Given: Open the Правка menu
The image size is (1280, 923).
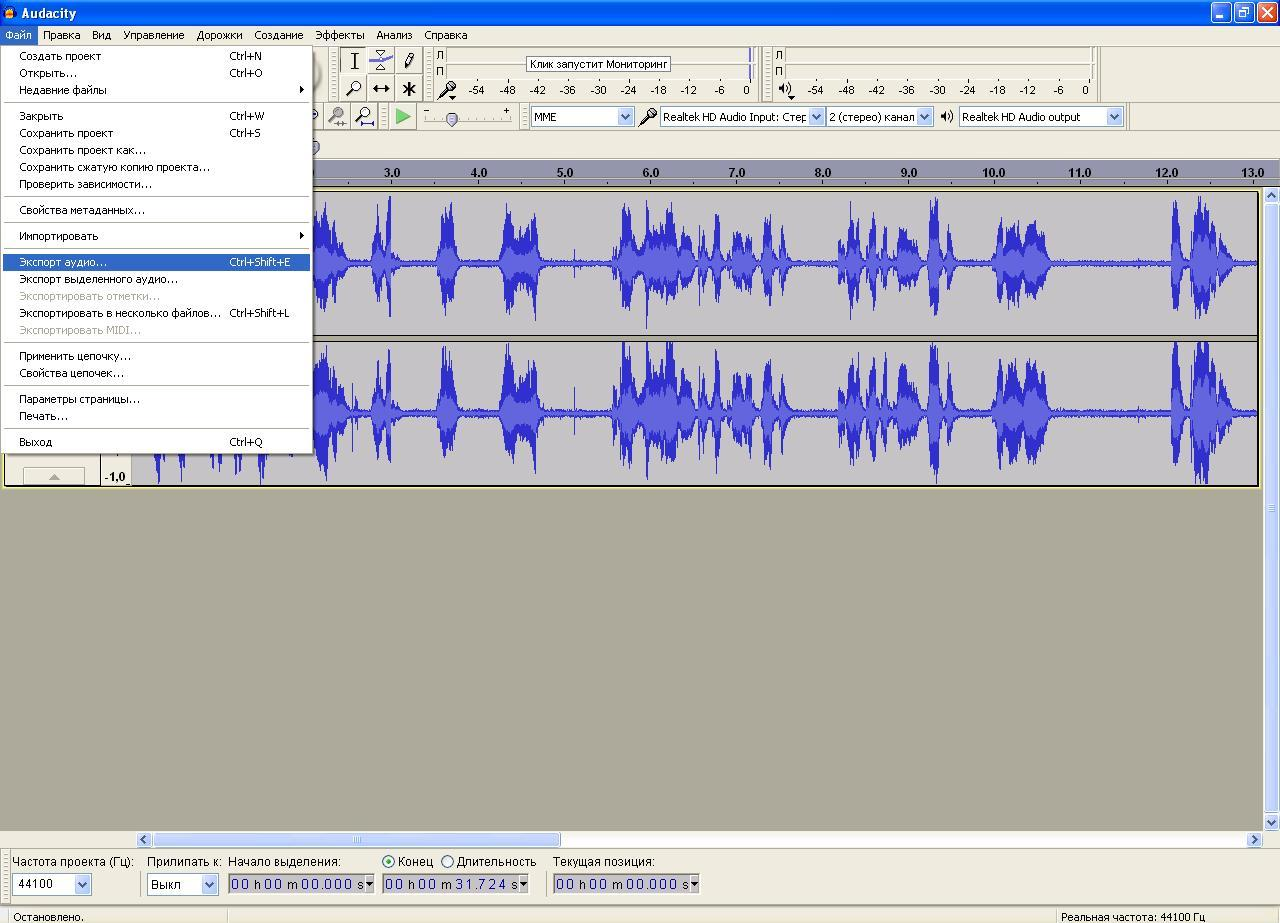Looking at the screenshot, I should pos(62,35).
